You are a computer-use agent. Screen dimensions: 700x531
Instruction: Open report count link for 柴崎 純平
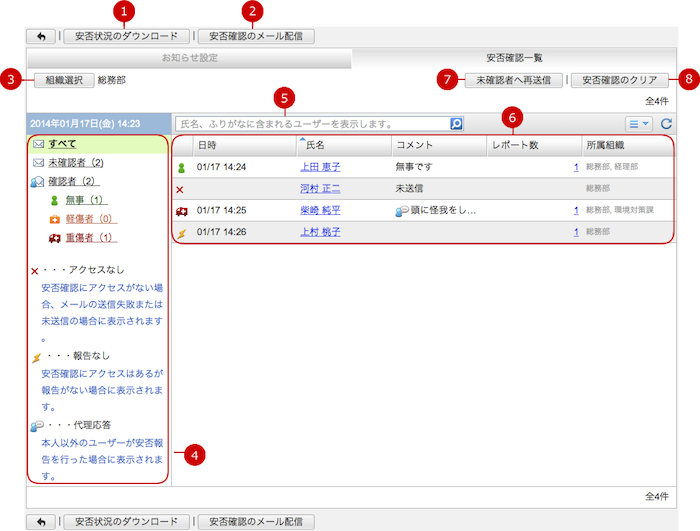pyautogui.click(x=576, y=210)
